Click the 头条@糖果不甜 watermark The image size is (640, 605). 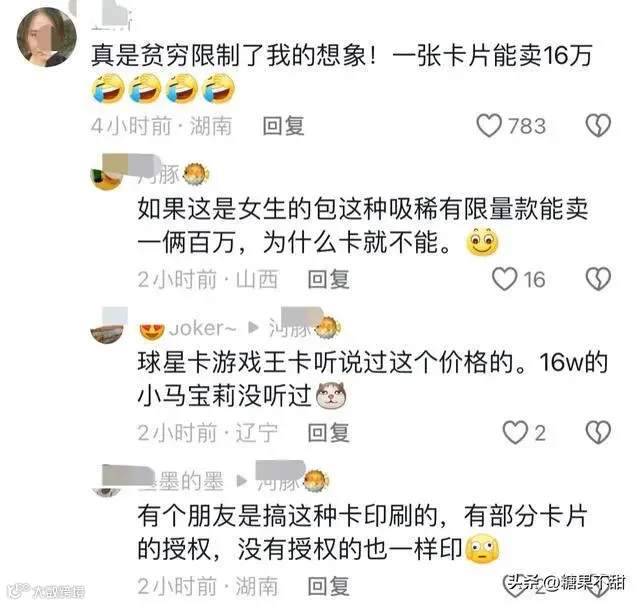pyautogui.click(x=567, y=583)
